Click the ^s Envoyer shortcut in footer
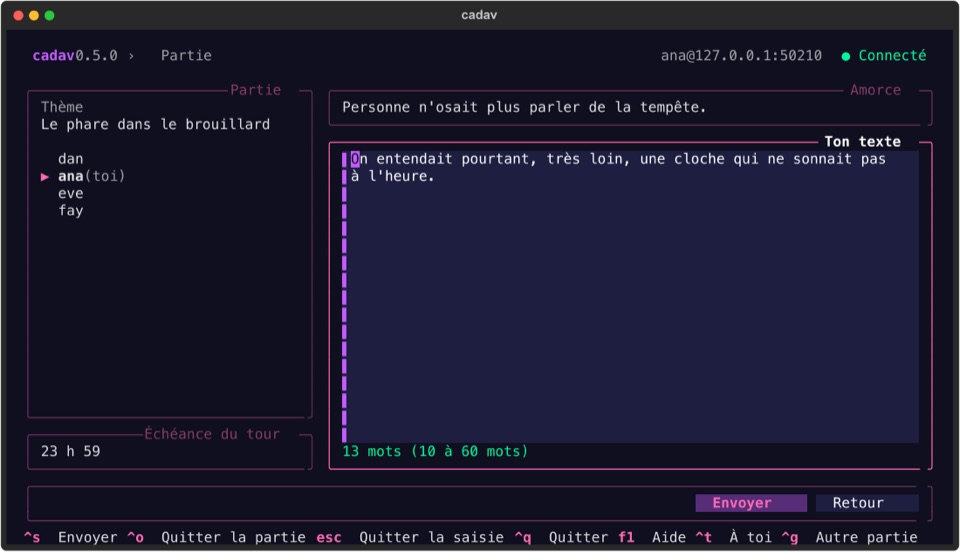Screen dimensions: 960x552 click(x=70, y=537)
